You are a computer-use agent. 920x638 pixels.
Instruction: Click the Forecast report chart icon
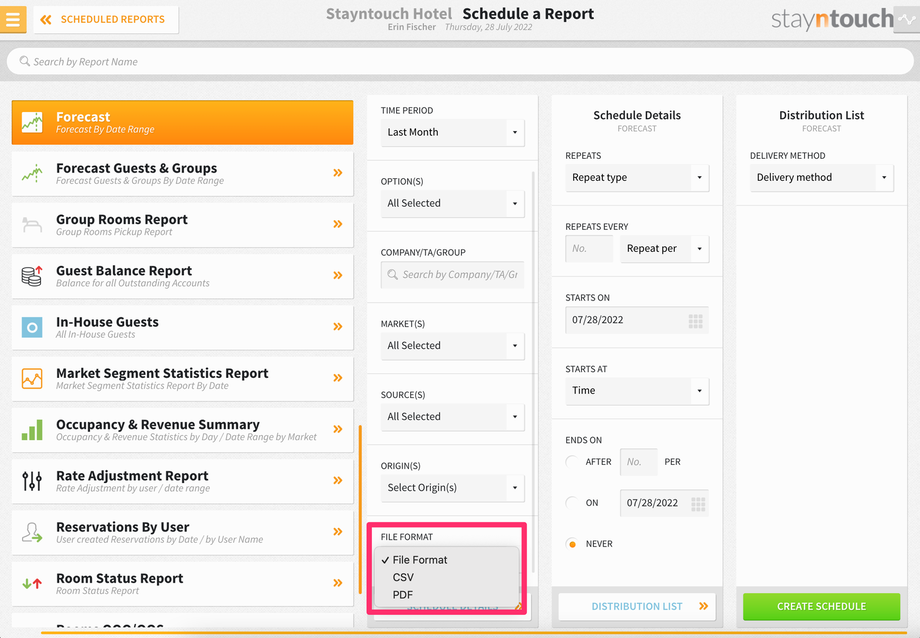32,122
